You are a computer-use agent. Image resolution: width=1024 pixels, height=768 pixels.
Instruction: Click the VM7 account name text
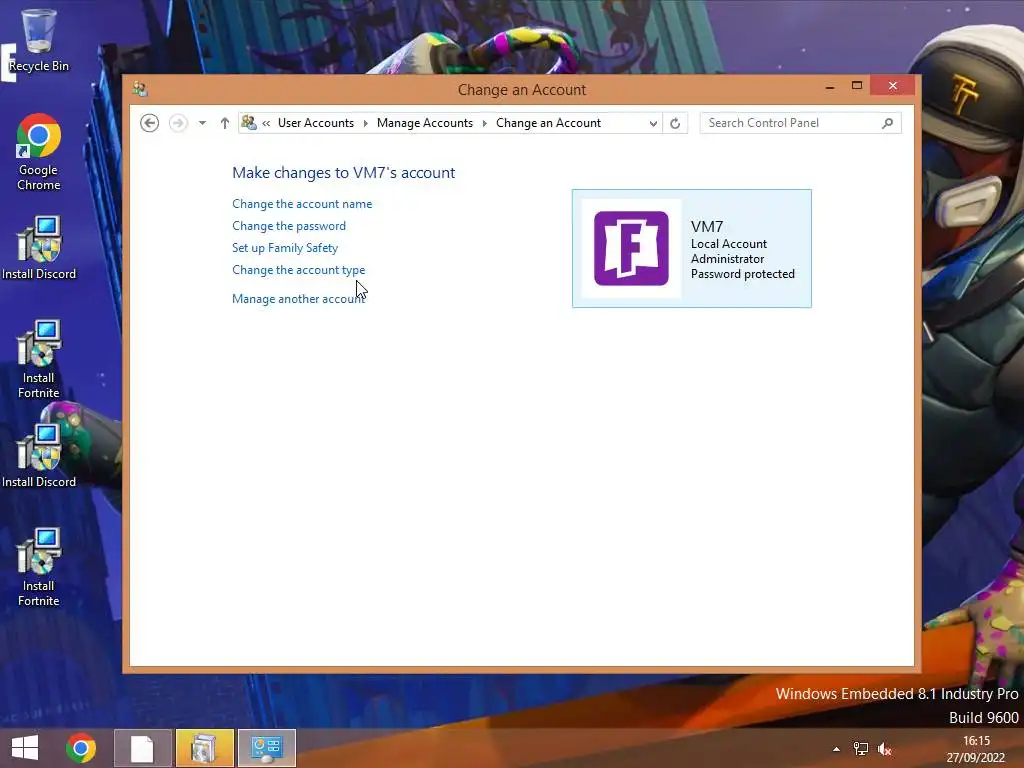(707, 227)
